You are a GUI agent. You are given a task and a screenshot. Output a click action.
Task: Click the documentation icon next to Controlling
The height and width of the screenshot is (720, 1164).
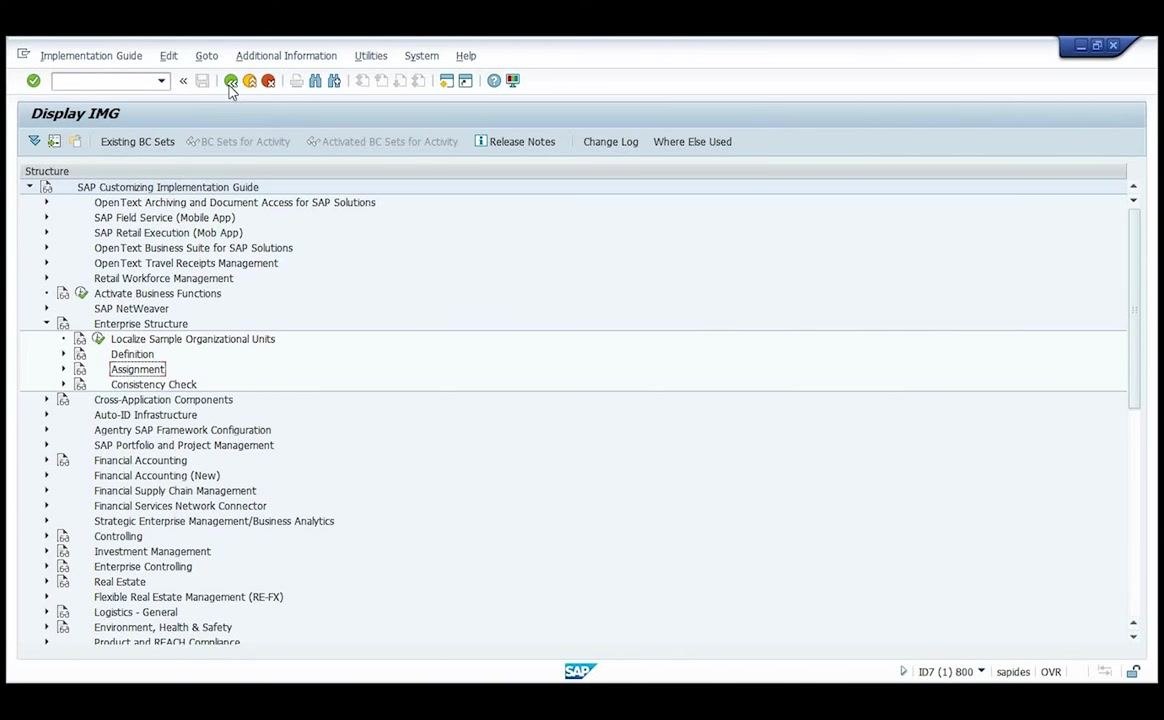[63, 536]
